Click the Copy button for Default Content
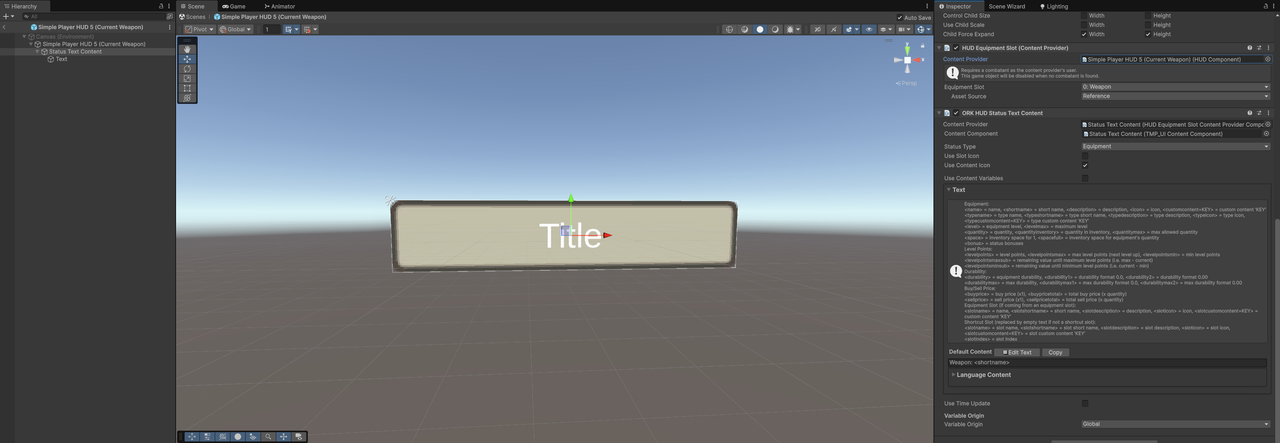1280x443 pixels. (1054, 352)
